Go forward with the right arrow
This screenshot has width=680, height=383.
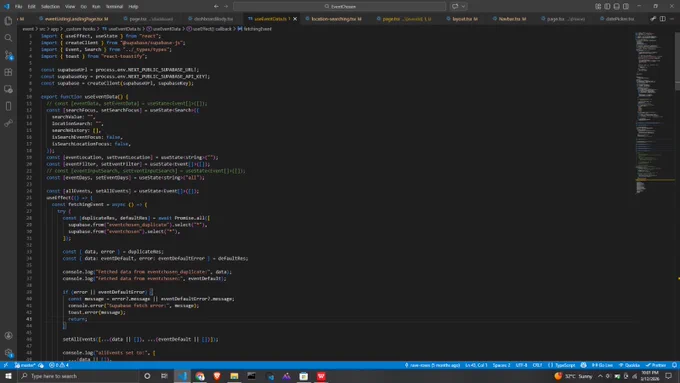(x=226, y=7)
